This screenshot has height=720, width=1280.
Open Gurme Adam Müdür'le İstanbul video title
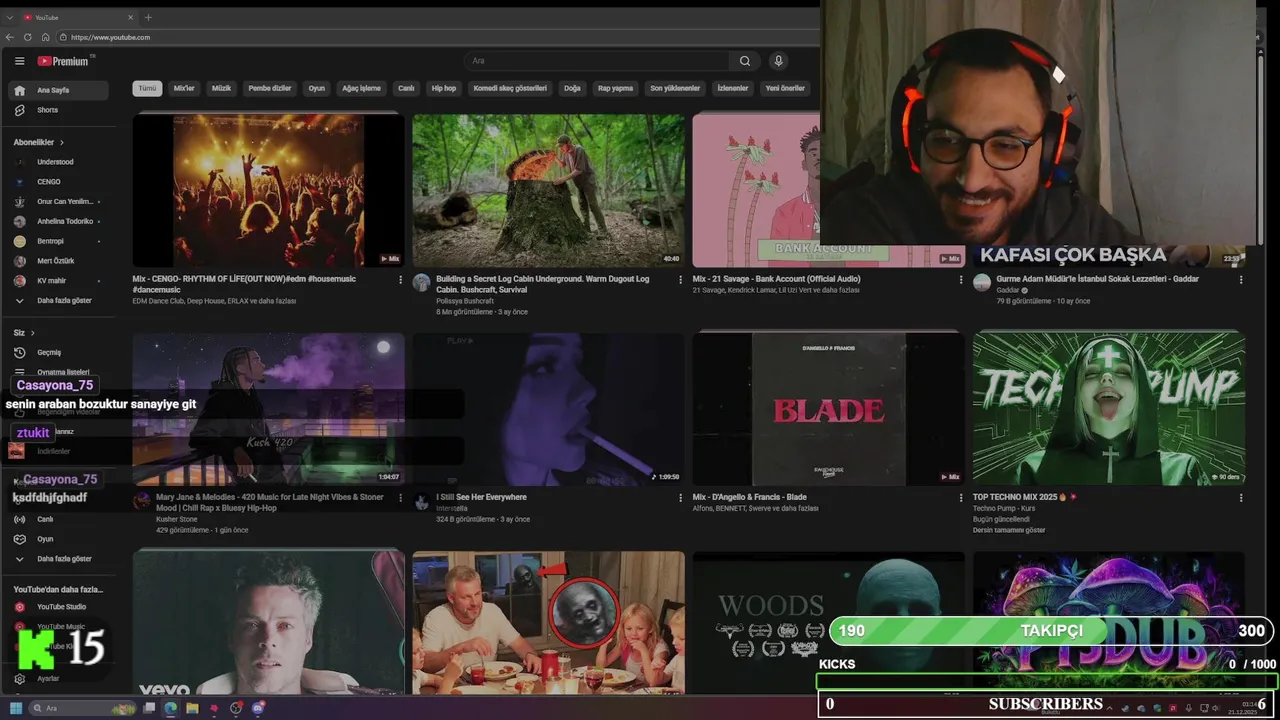1097,279
